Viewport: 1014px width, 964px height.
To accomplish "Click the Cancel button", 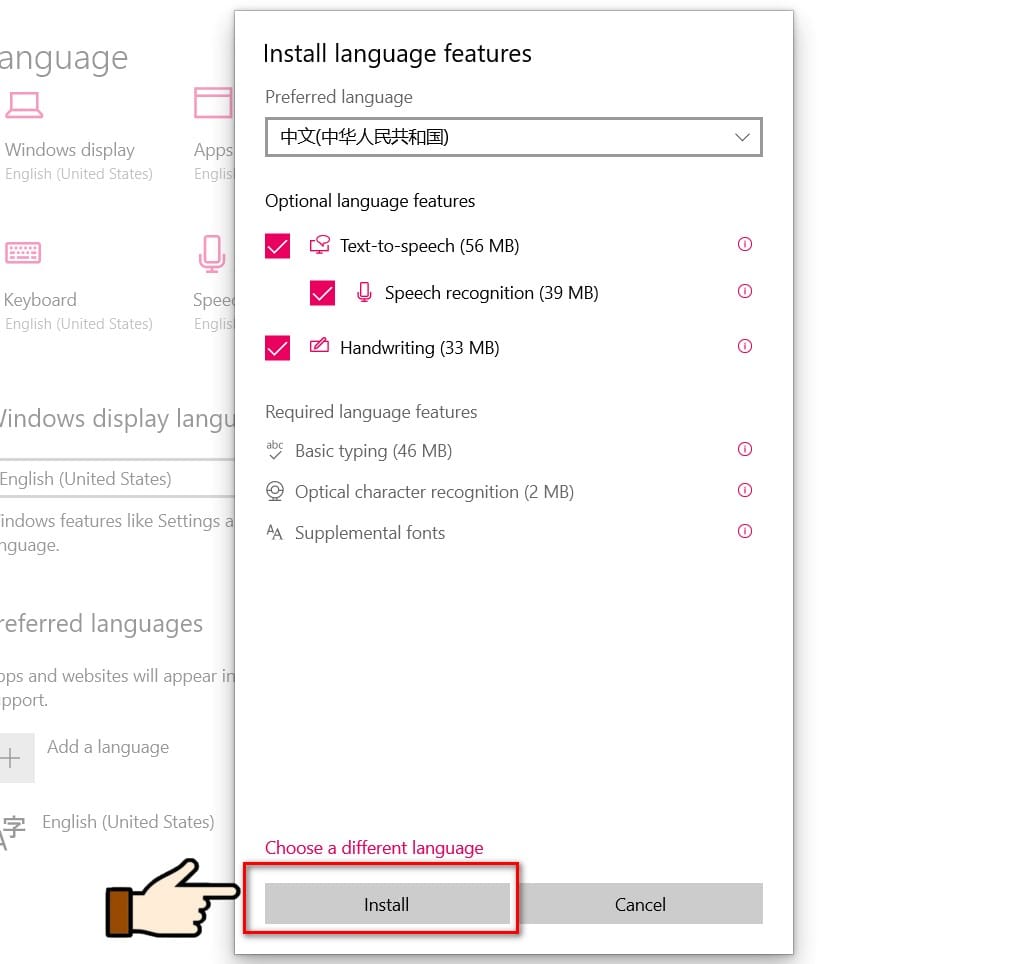I will (x=640, y=904).
